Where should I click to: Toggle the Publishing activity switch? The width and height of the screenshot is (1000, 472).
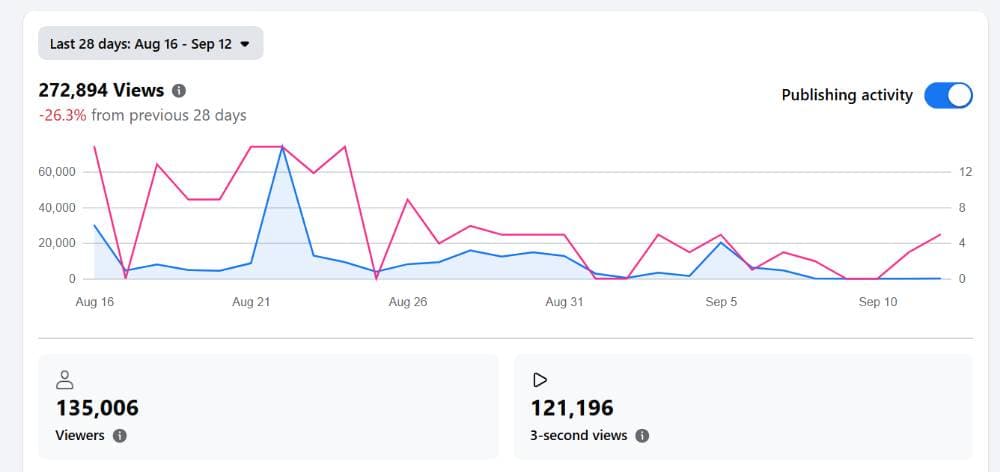click(x=948, y=95)
